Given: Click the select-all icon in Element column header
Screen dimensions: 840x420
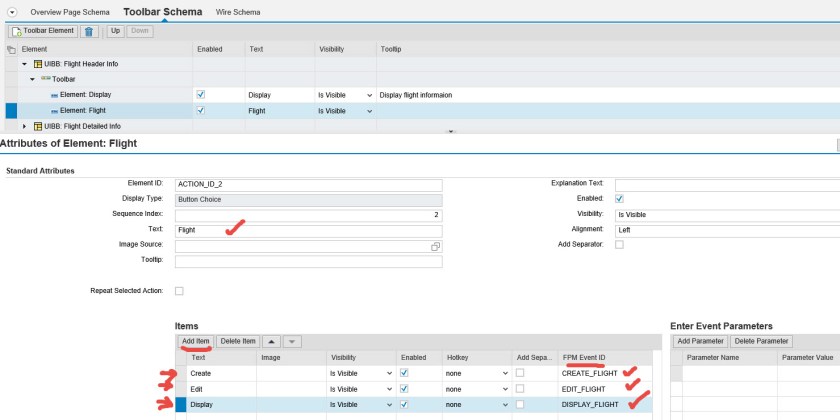Looking at the screenshot, I should 11,48.
